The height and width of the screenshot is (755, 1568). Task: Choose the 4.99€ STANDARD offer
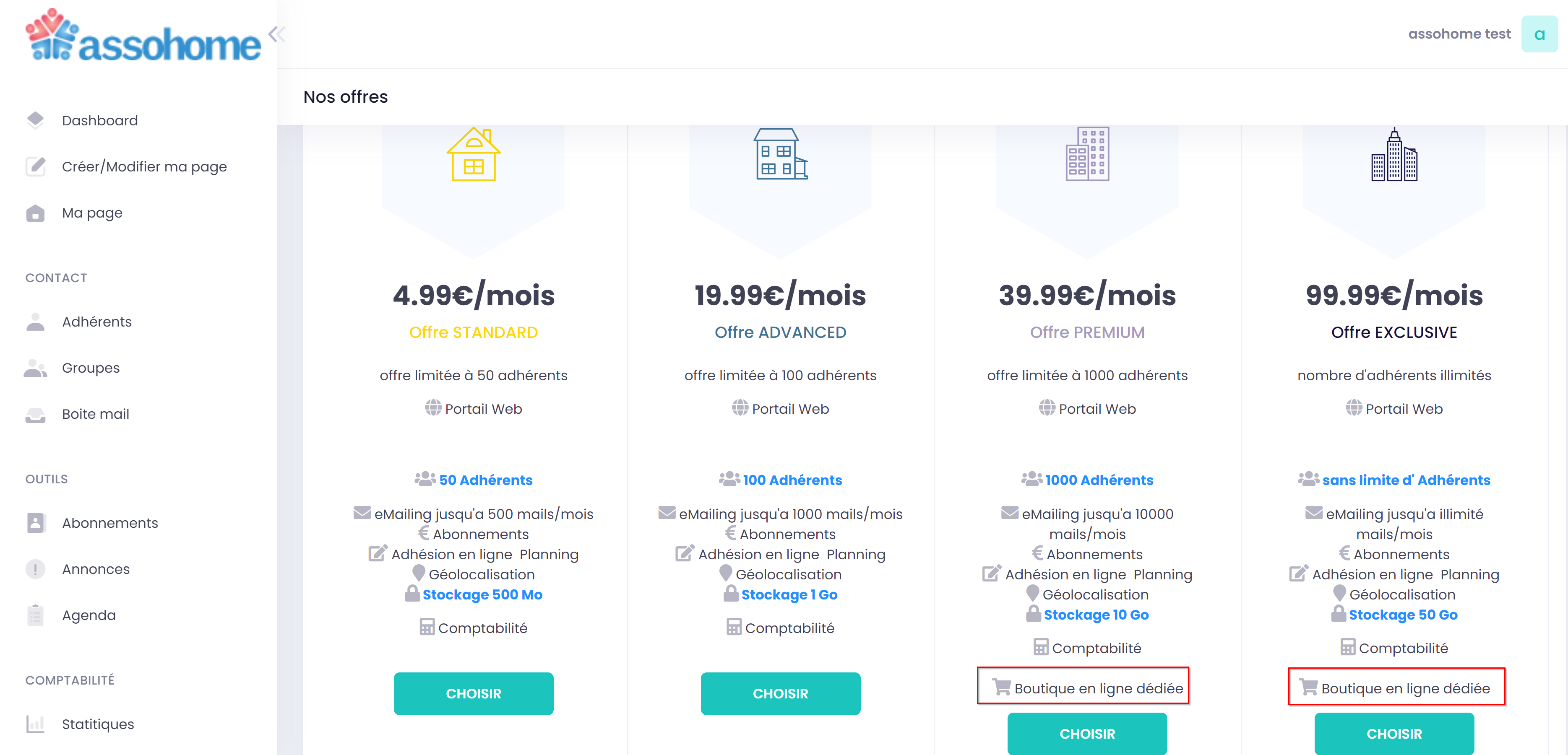pyautogui.click(x=473, y=693)
